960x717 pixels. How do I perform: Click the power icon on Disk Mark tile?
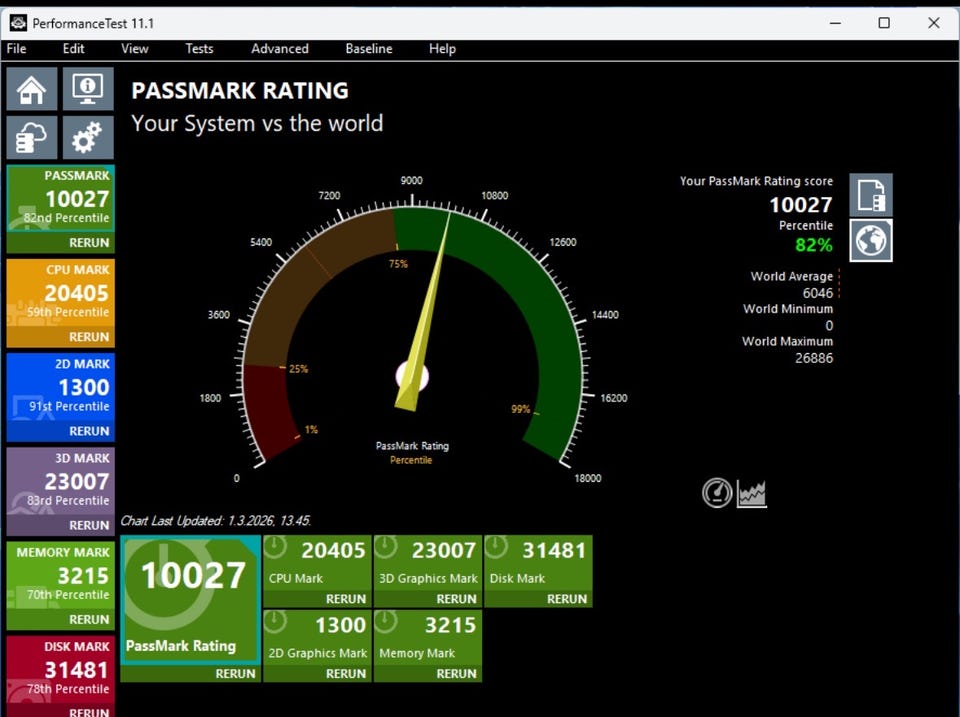(x=497, y=547)
